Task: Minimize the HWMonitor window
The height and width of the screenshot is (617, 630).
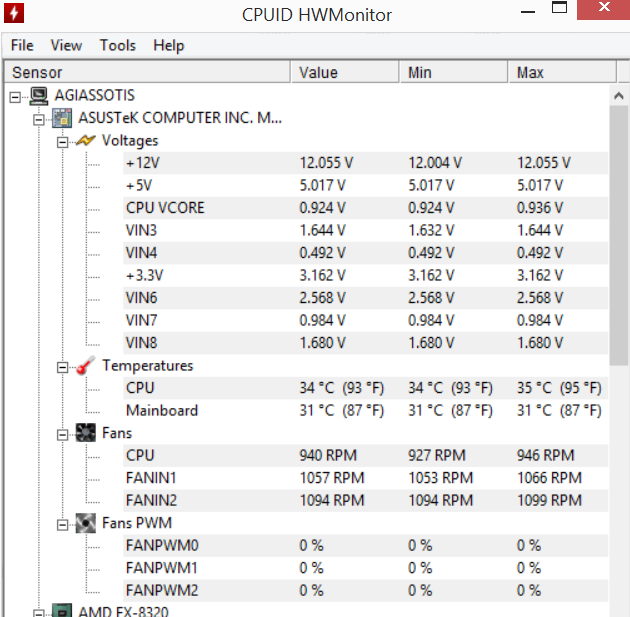Action: 528,12
